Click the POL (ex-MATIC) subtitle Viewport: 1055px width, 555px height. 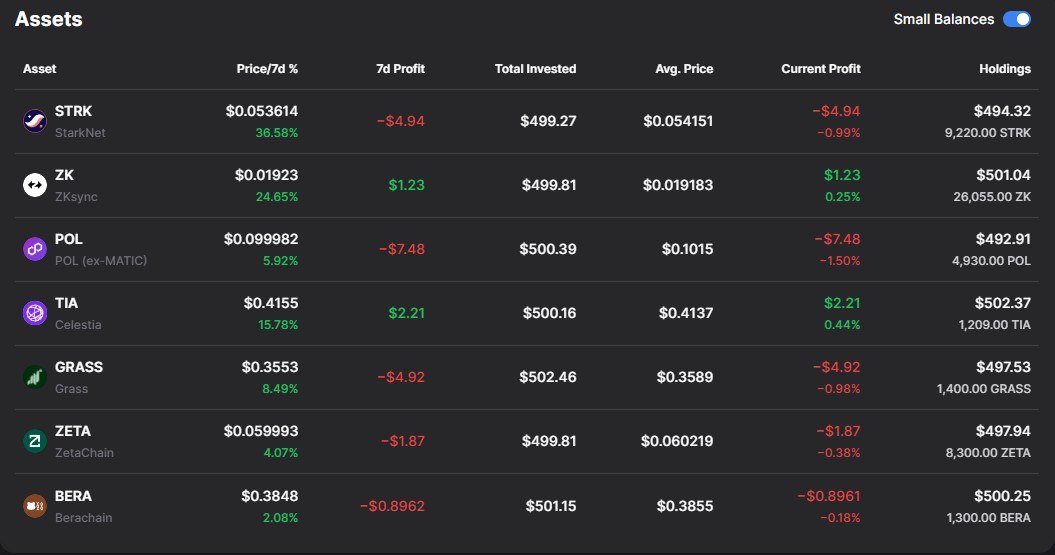coord(101,260)
